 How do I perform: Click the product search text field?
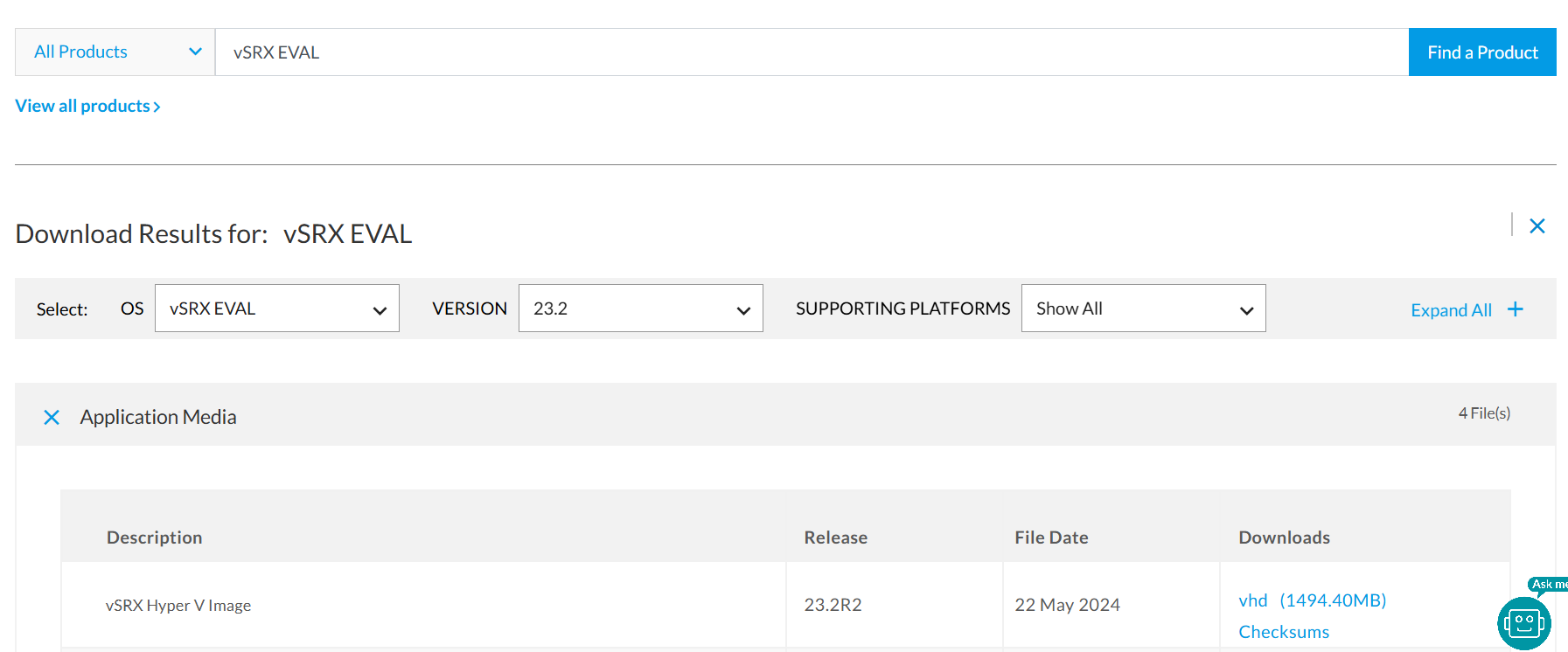click(x=812, y=52)
